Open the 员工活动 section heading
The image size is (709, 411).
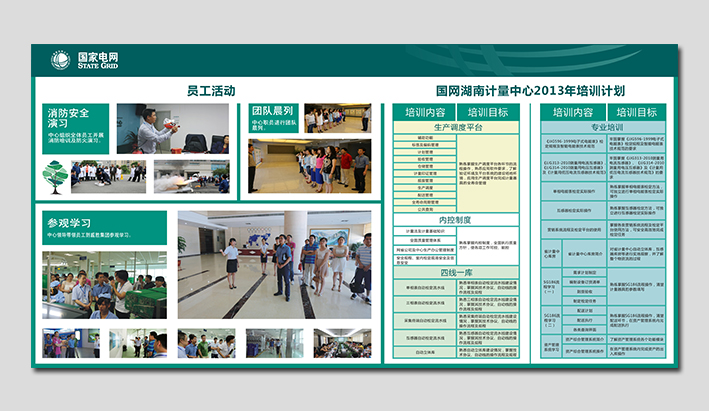(211, 91)
